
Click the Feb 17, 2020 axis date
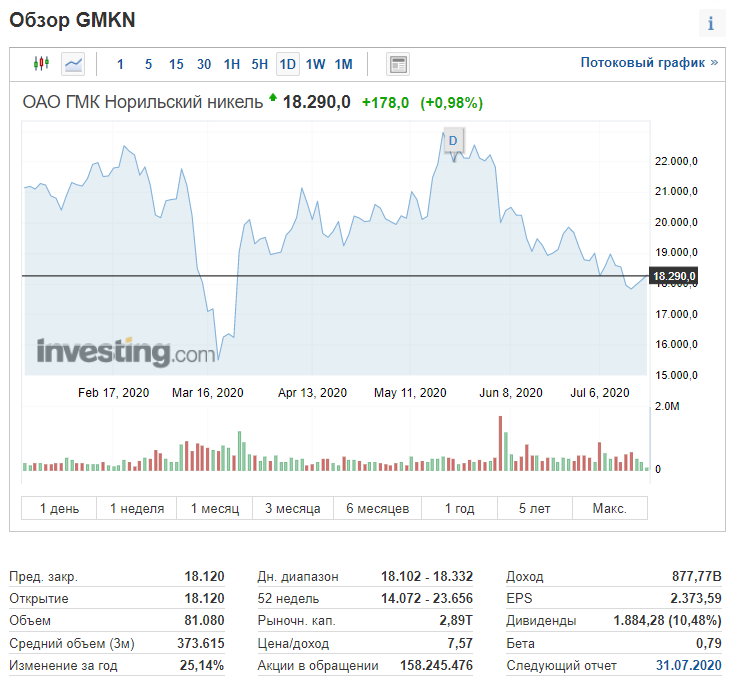(113, 393)
